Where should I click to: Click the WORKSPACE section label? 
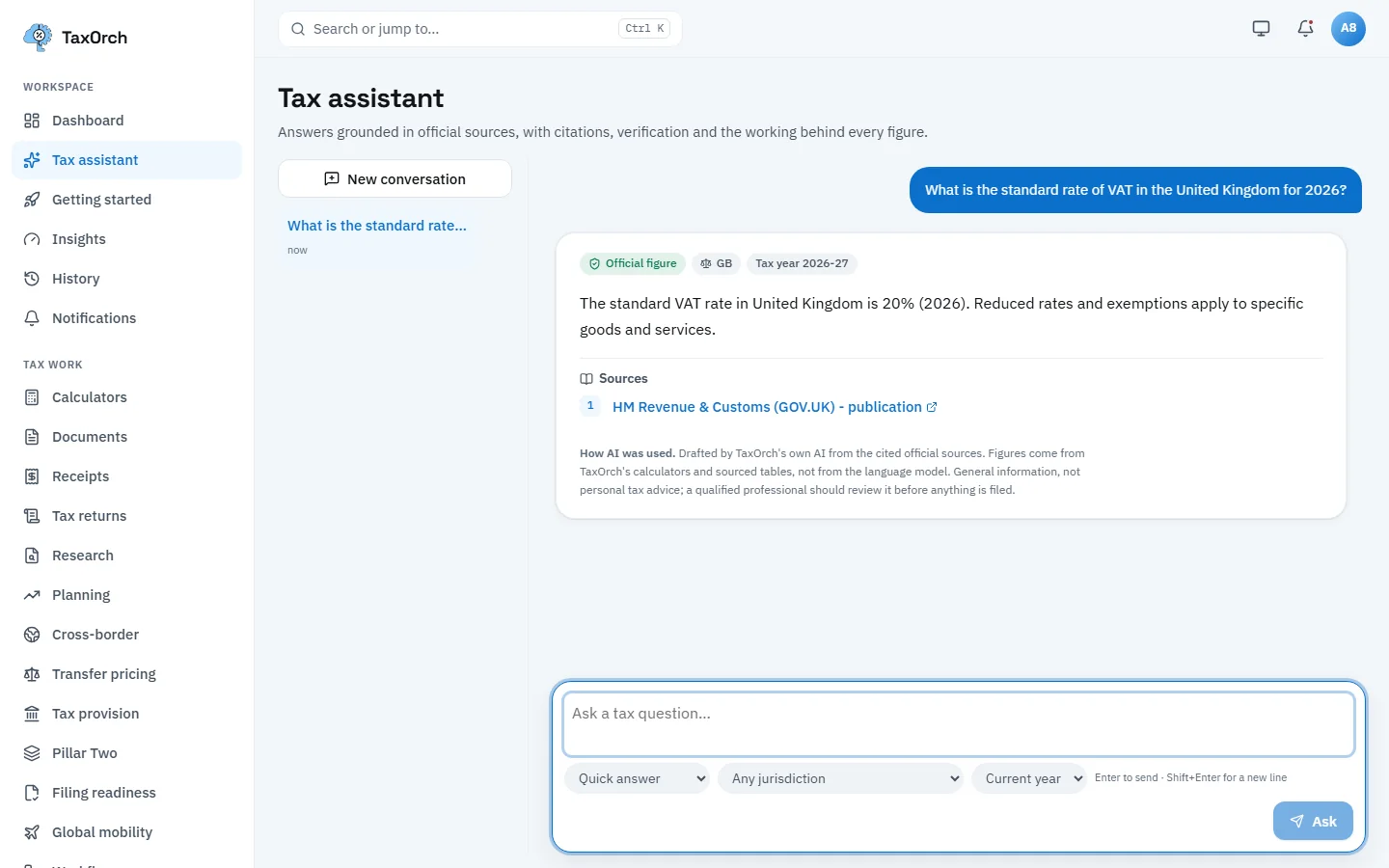pyautogui.click(x=59, y=87)
